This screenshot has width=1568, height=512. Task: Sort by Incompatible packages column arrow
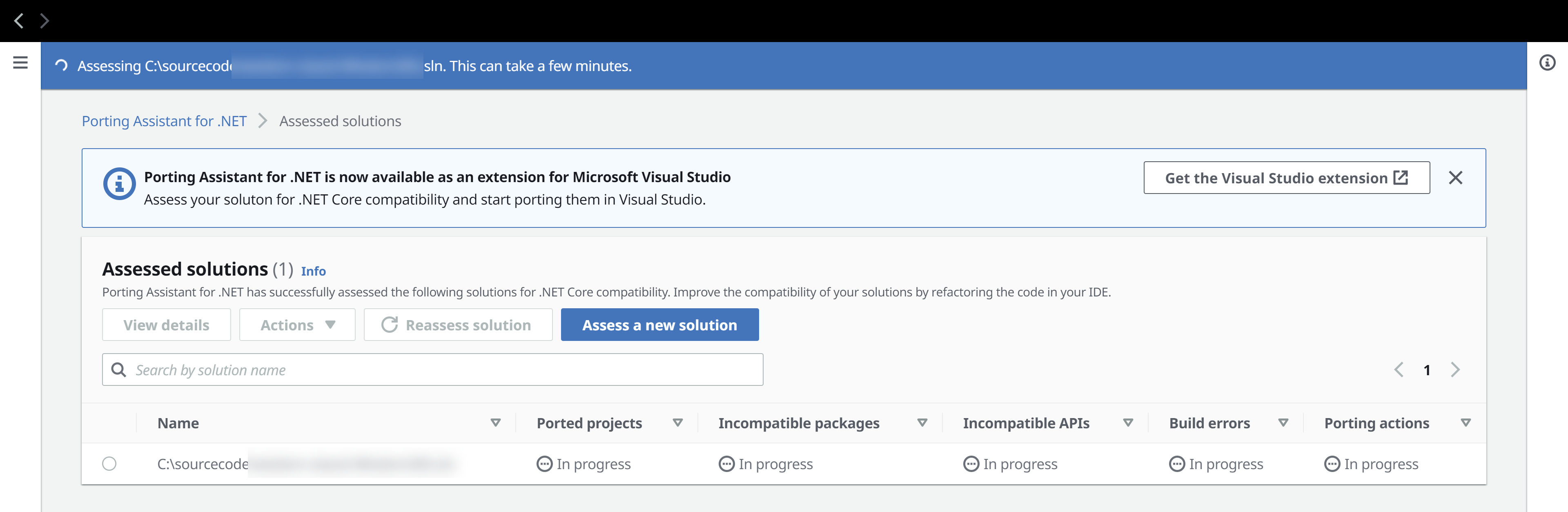(922, 423)
